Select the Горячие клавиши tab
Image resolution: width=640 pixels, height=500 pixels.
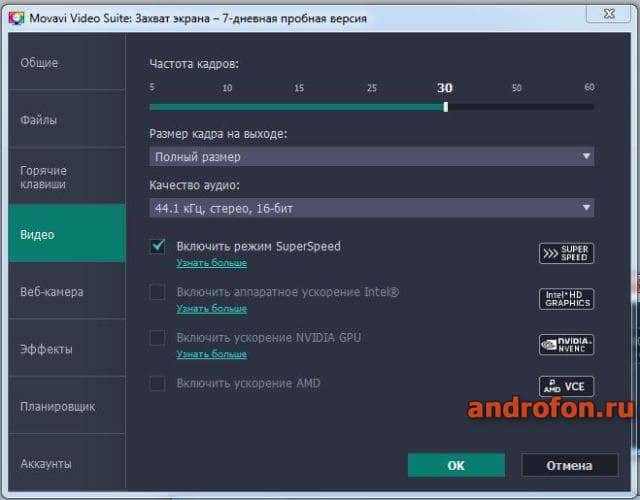click(67, 176)
